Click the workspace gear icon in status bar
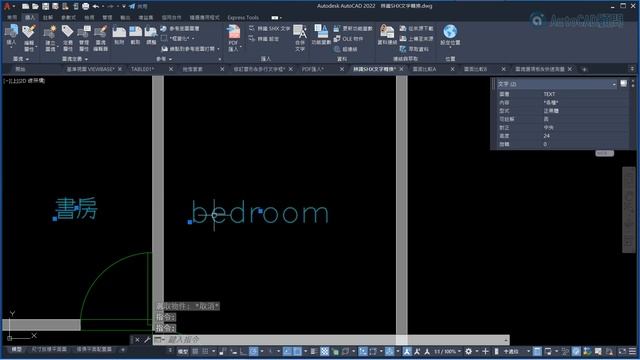Viewport: 640px width, 360px height. click(469, 351)
